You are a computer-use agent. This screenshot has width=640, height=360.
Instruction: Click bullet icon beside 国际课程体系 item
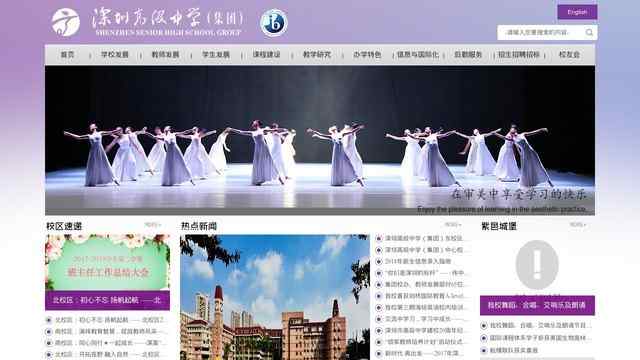pos(484,338)
